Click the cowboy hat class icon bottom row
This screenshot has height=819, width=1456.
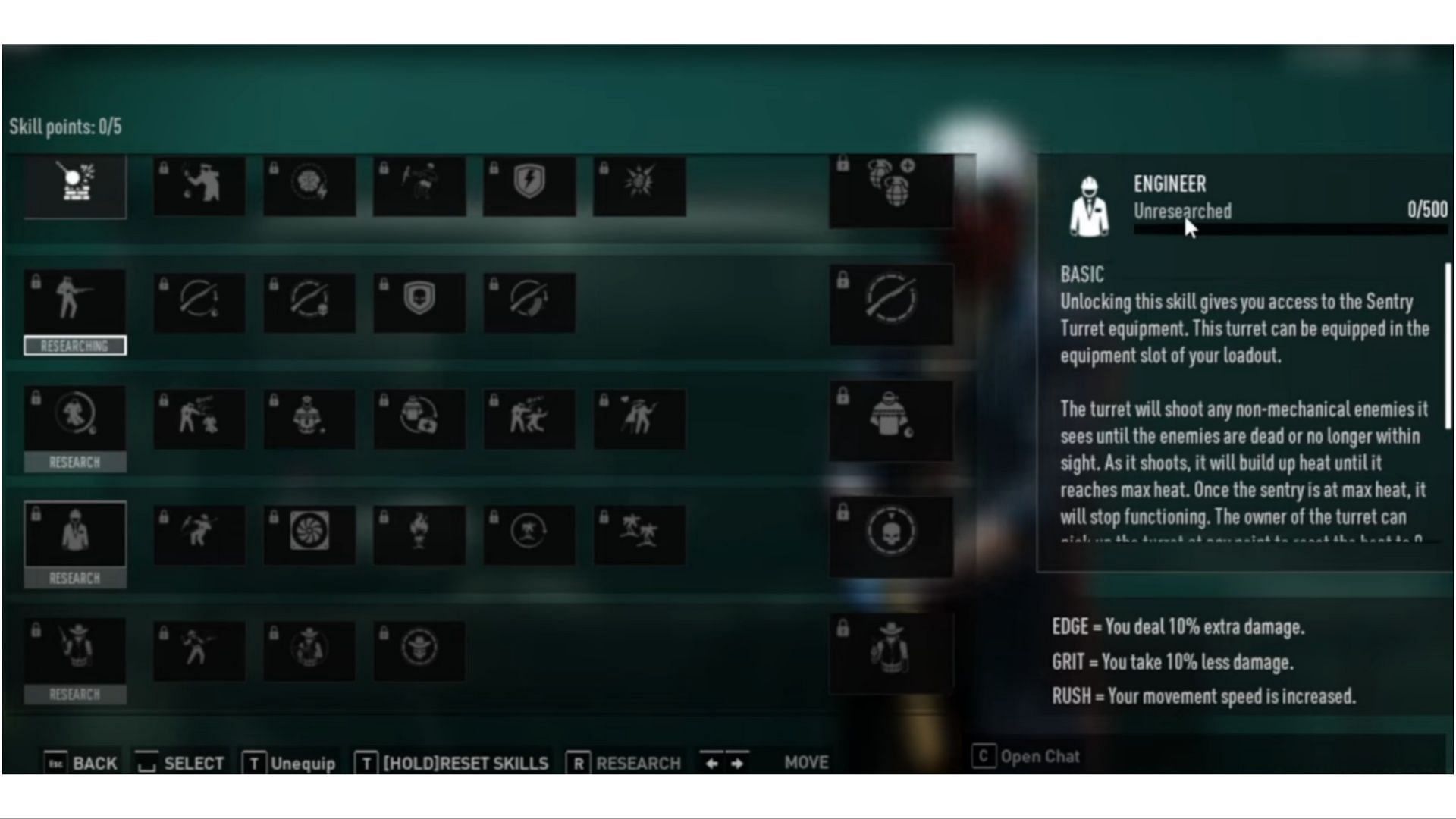tap(75, 648)
